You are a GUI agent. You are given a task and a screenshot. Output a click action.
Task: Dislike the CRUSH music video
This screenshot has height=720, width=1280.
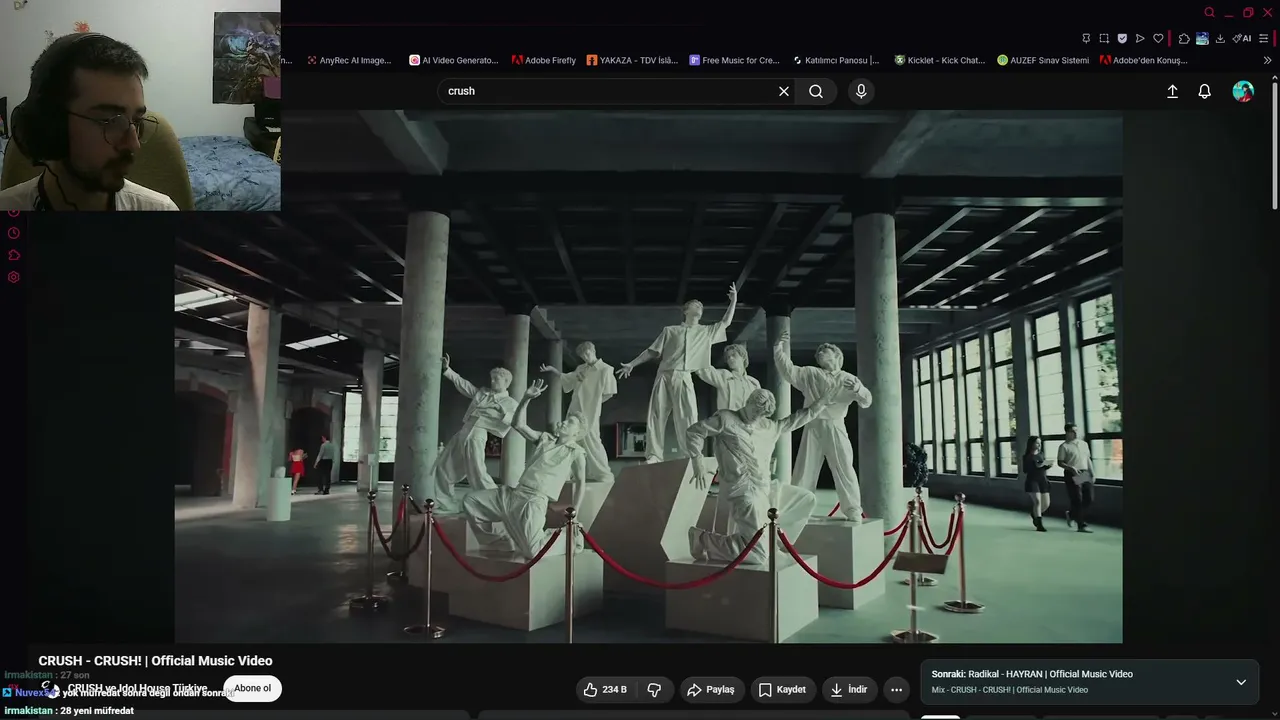[x=654, y=690]
